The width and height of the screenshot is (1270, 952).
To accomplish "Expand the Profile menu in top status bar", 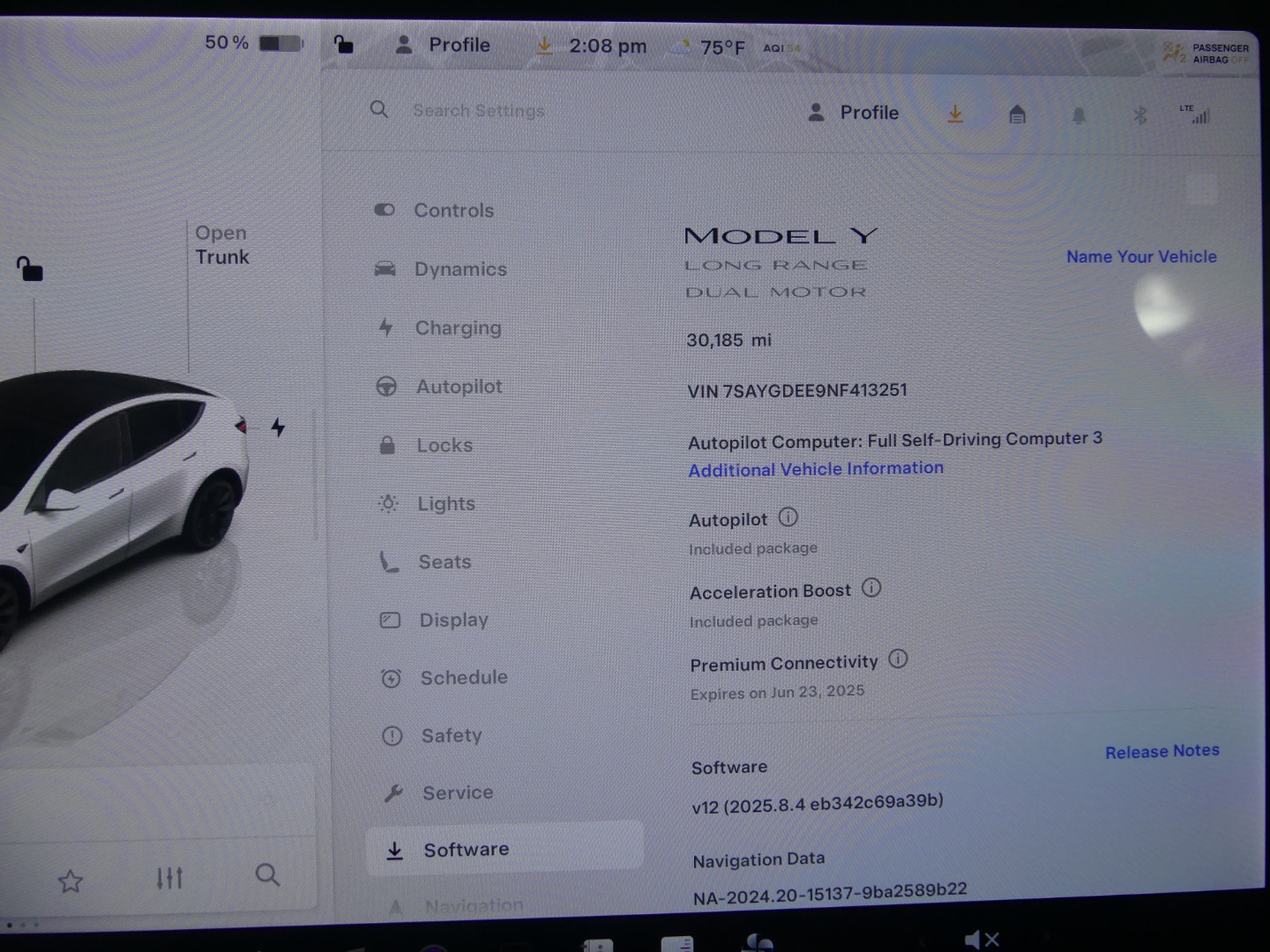I will tap(443, 45).
